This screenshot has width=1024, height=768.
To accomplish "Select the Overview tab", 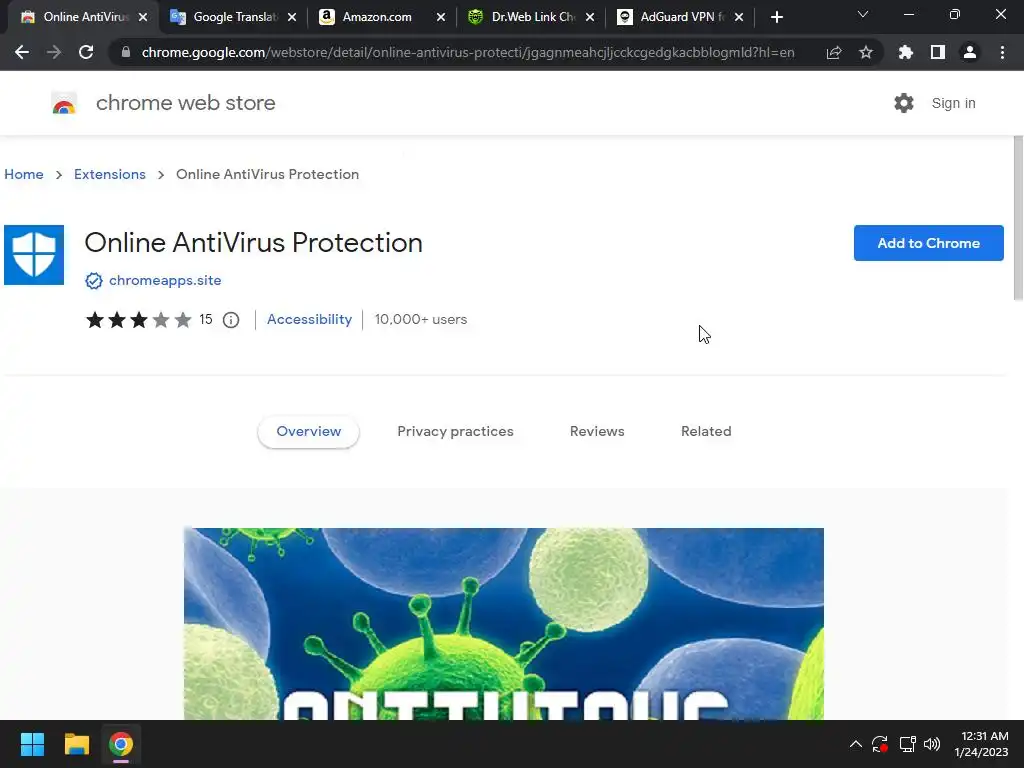I will click(x=308, y=432).
